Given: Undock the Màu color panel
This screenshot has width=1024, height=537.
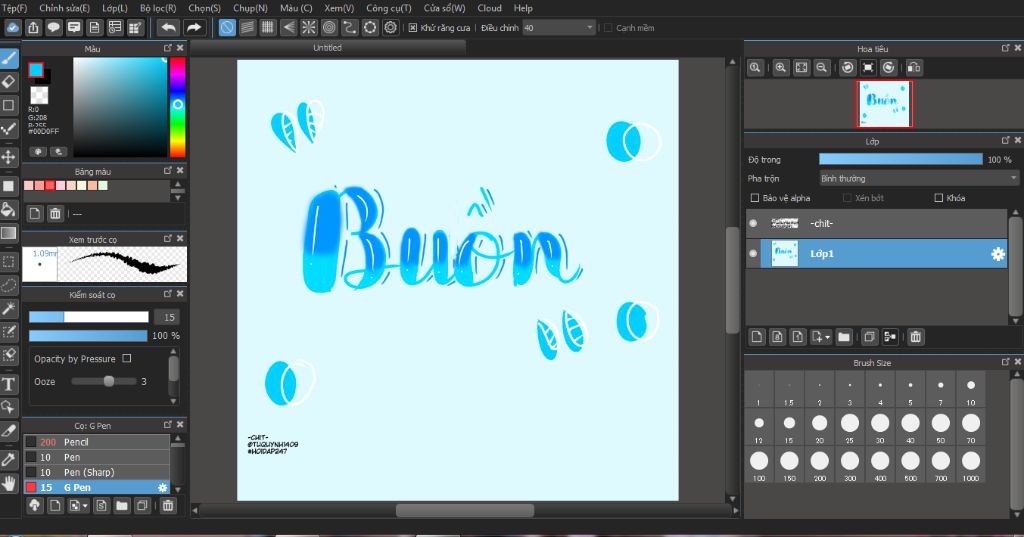Looking at the screenshot, I should pyautogui.click(x=168, y=48).
